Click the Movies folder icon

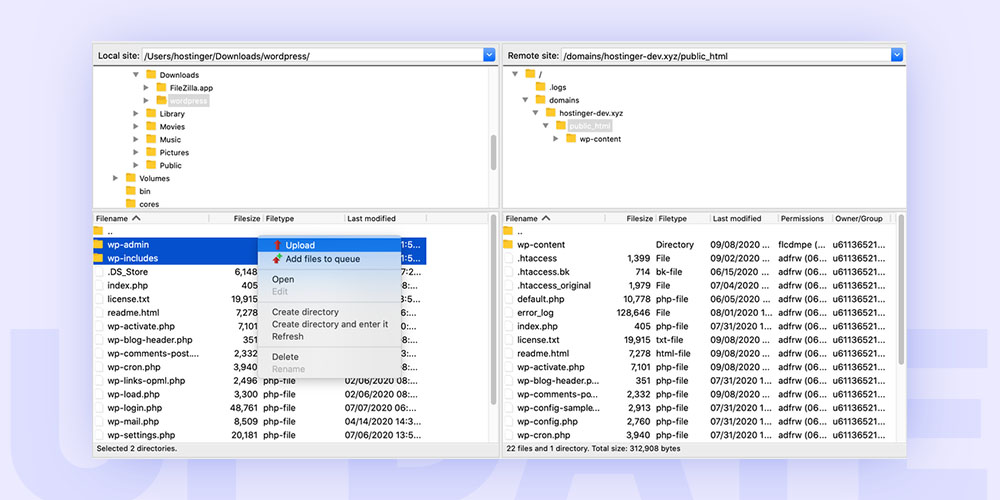151,126
